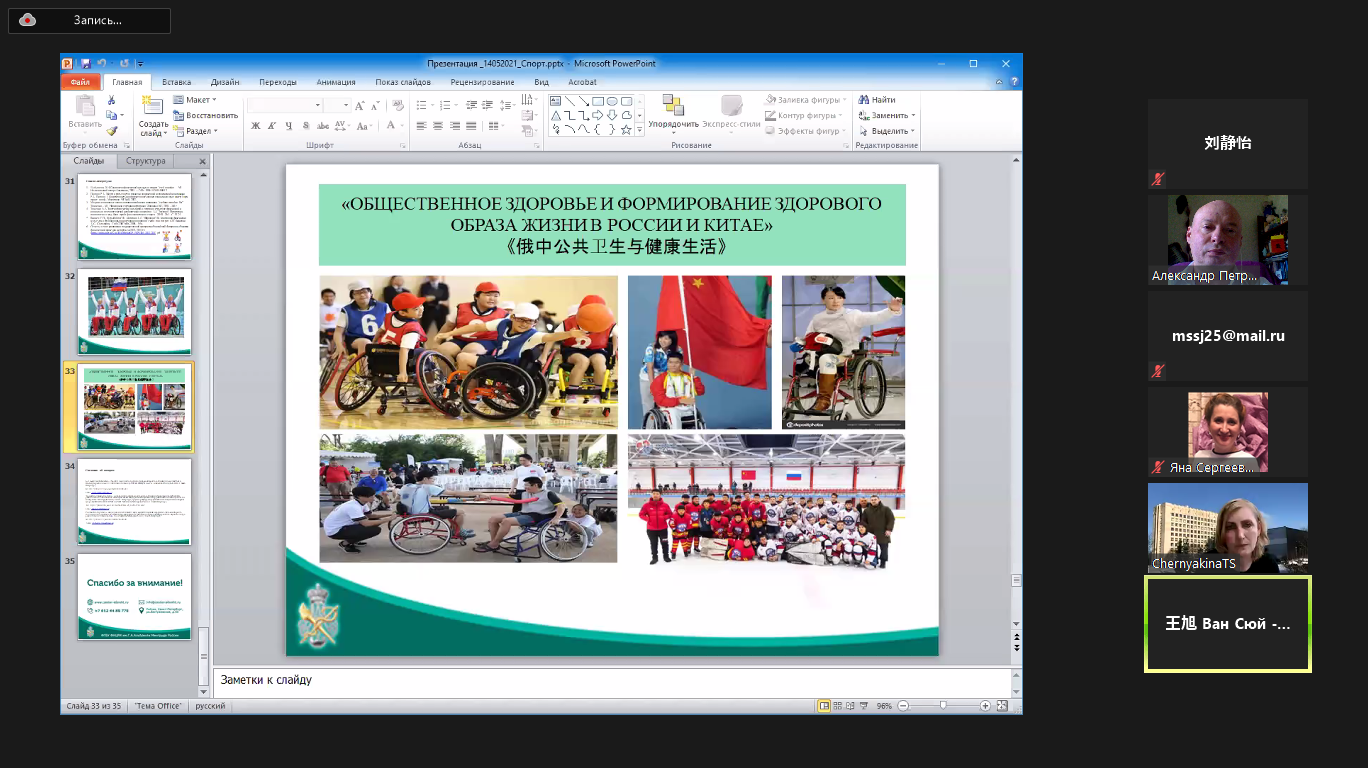Click the center text alignment icon
1368x768 pixels.
point(438,126)
